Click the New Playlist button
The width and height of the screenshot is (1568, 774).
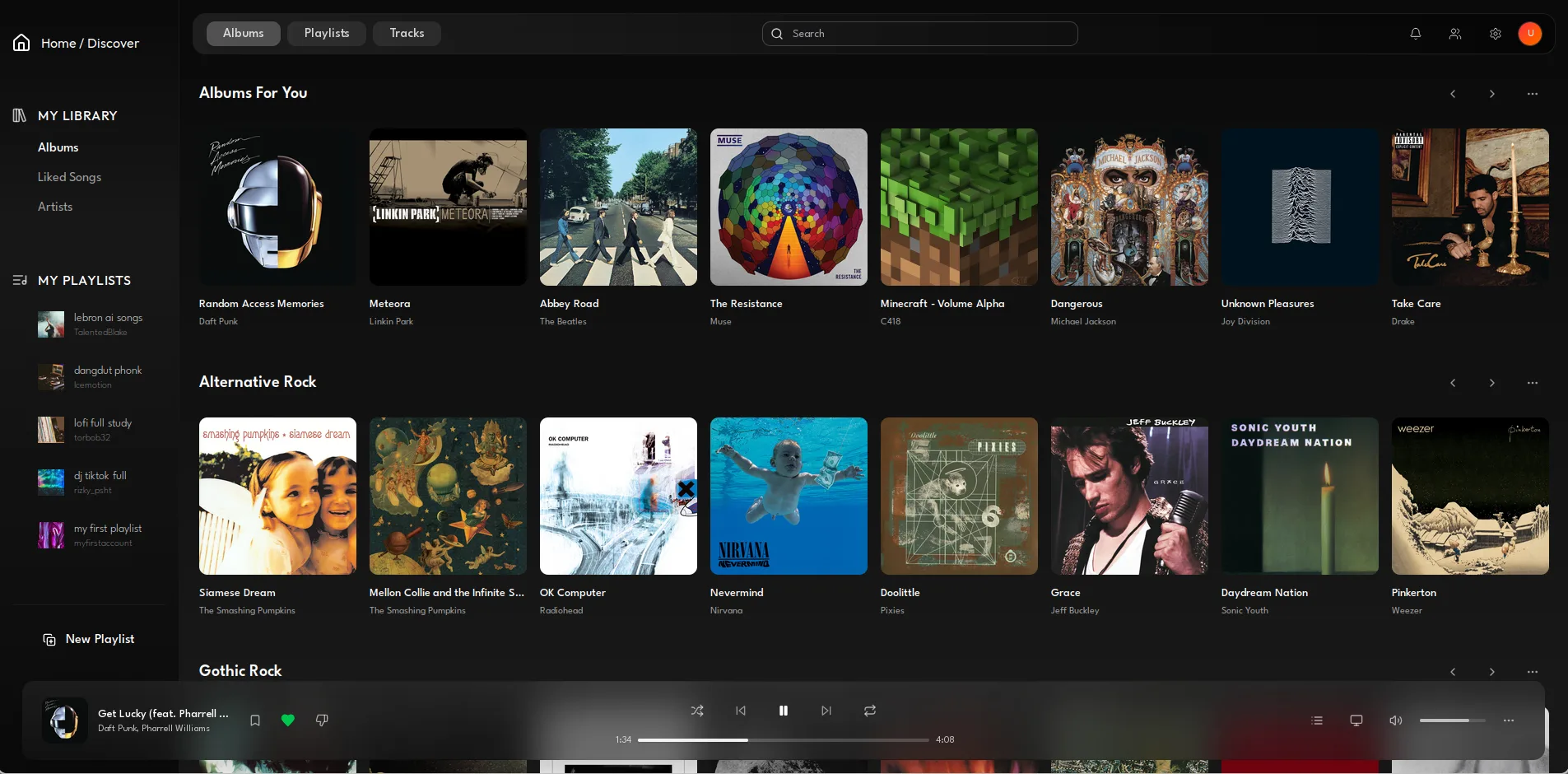tap(89, 640)
